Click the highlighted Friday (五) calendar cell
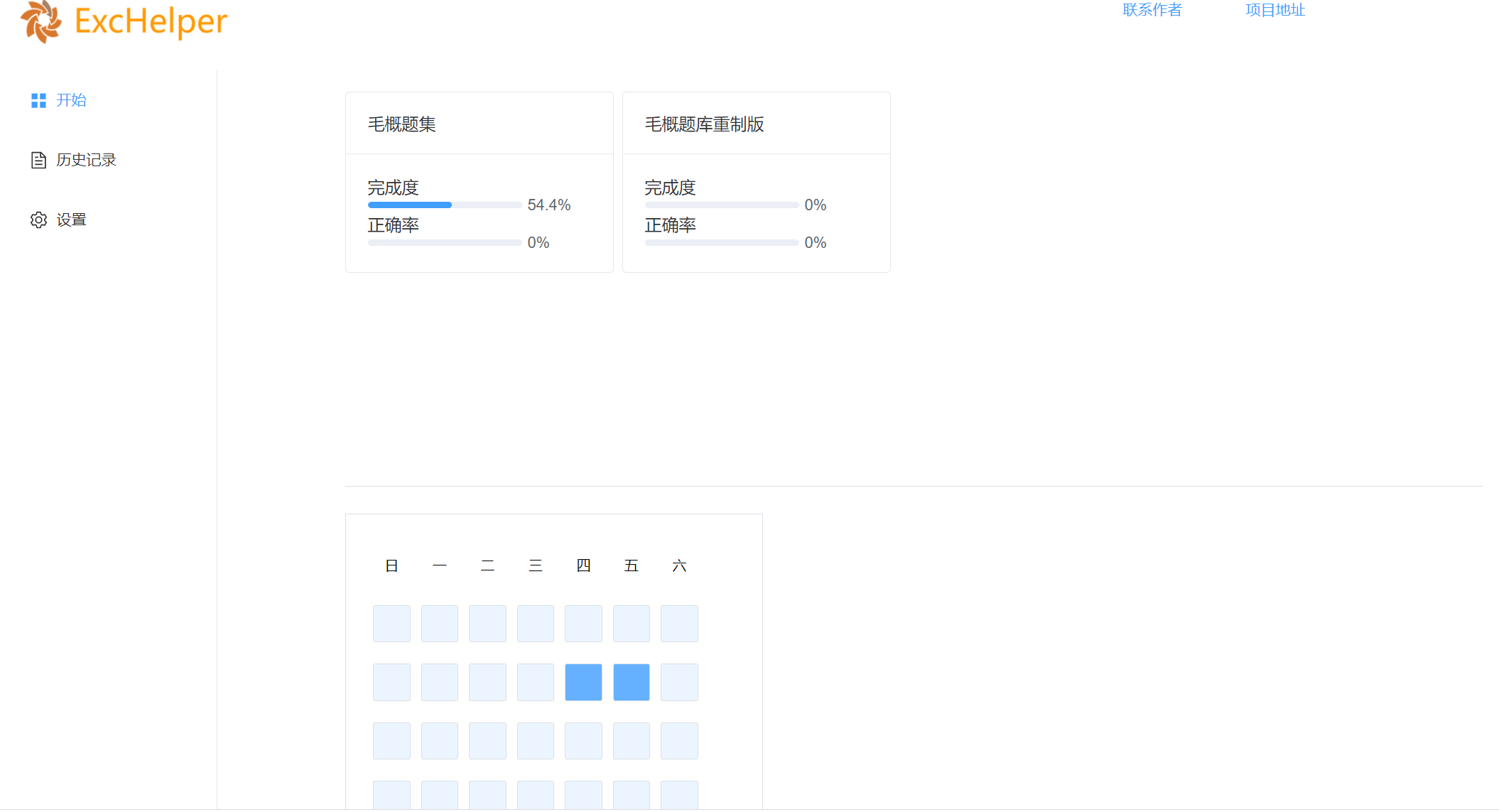The width and height of the screenshot is (1499, 812). pyautogui.click(x=631, y=682)
